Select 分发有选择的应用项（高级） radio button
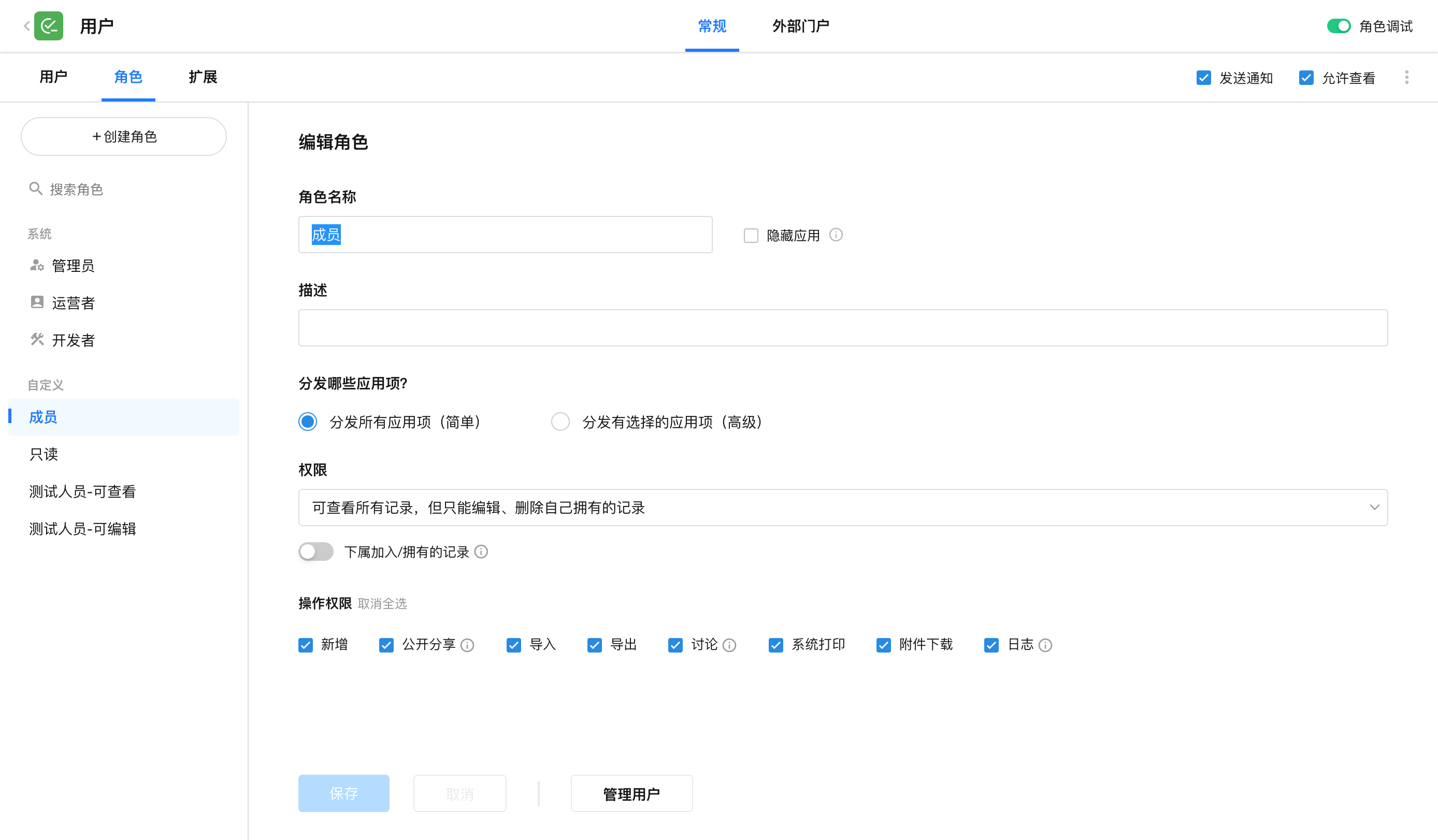This screenshot has width=1438, height=840. click(x=560, y=422)
